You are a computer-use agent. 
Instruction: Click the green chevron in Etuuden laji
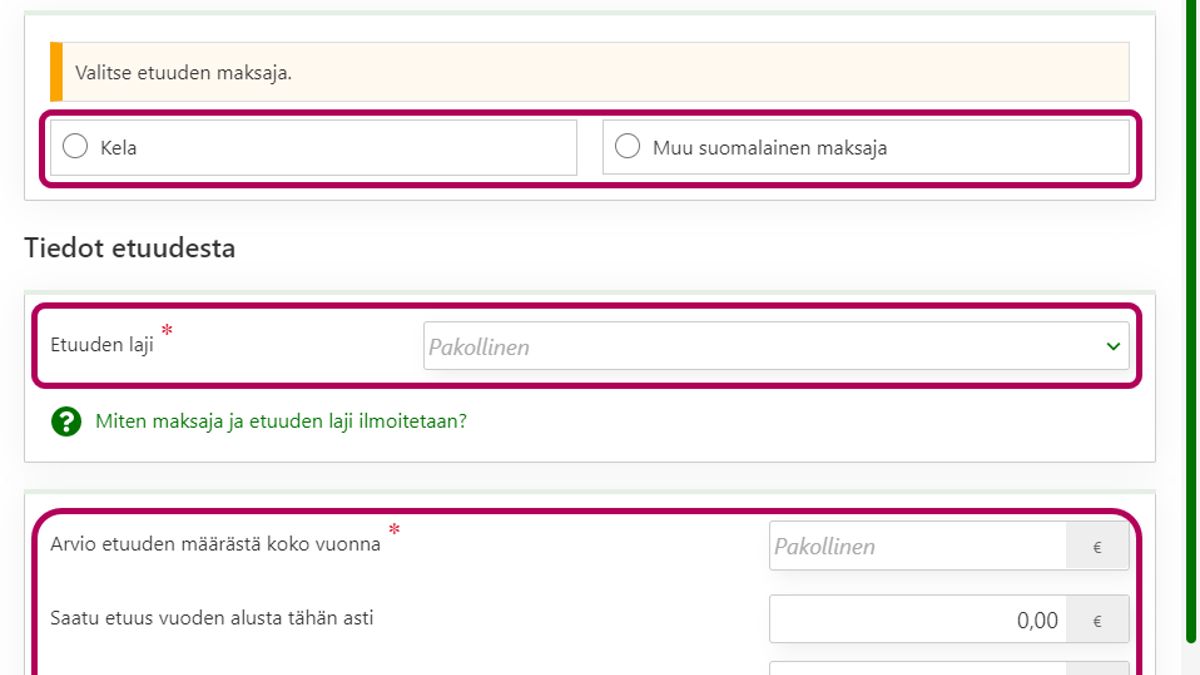(x=1113, y=346)
